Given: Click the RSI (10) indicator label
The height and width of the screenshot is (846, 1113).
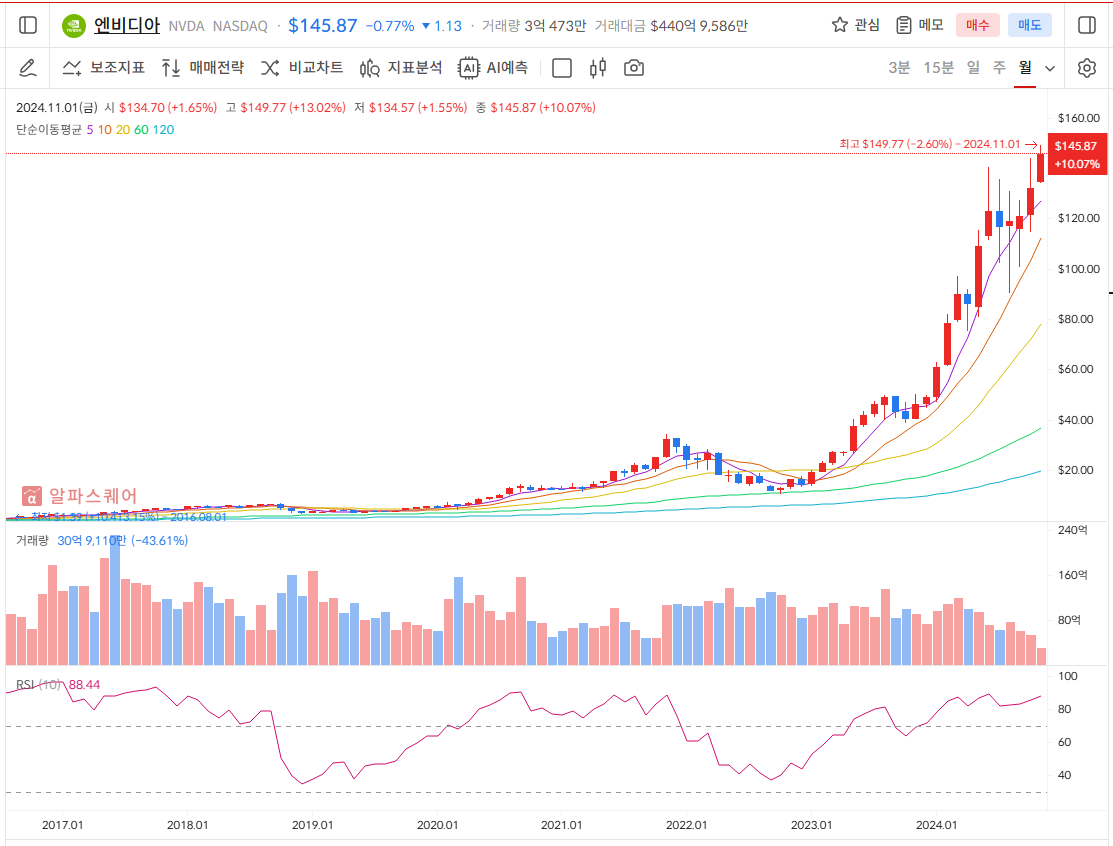Looking at the screenshot, I should tap(38, 685).
